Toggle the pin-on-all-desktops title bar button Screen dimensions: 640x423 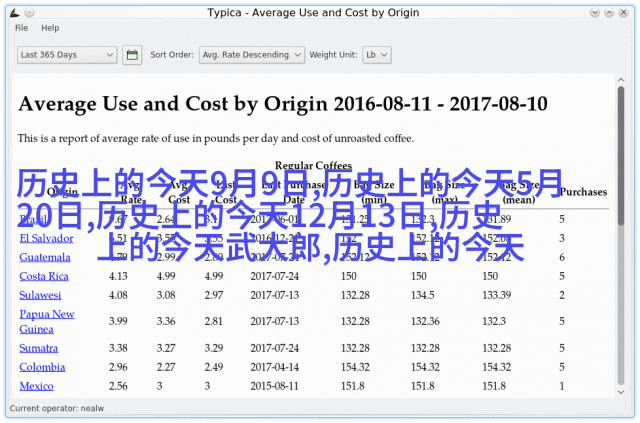[x=31, y=13]
